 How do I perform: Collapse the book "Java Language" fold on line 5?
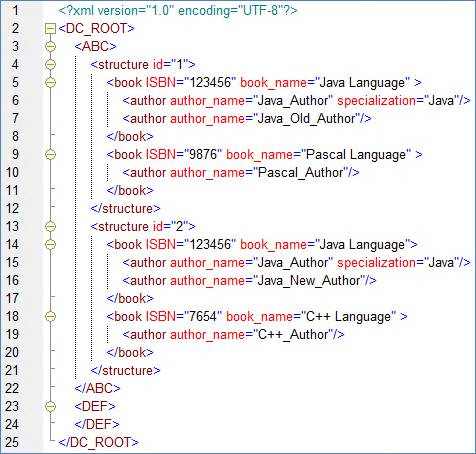[x=50, y=82]
